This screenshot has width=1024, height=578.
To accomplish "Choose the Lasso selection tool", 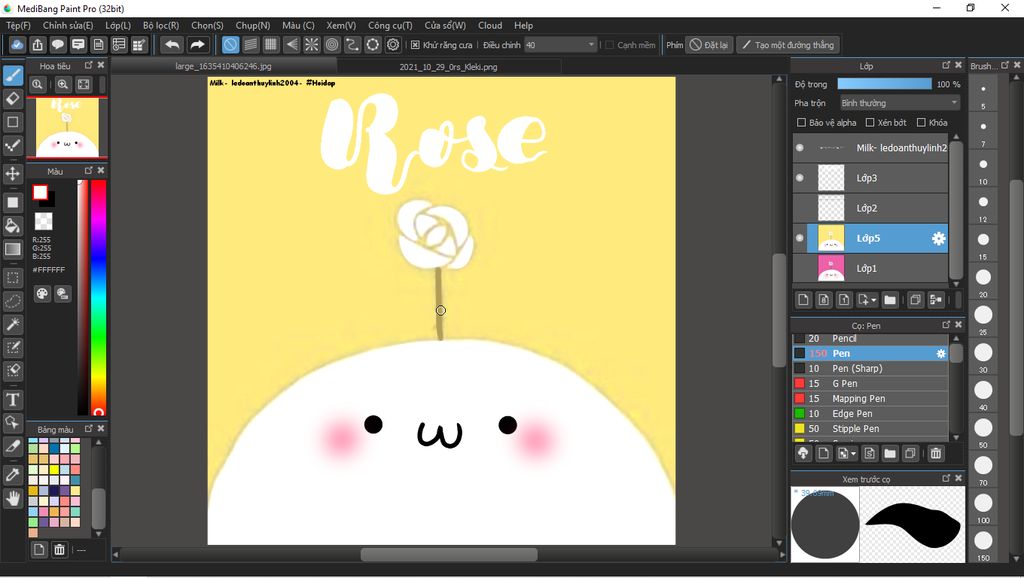I will pyautogui.click(x=12, y=302).
